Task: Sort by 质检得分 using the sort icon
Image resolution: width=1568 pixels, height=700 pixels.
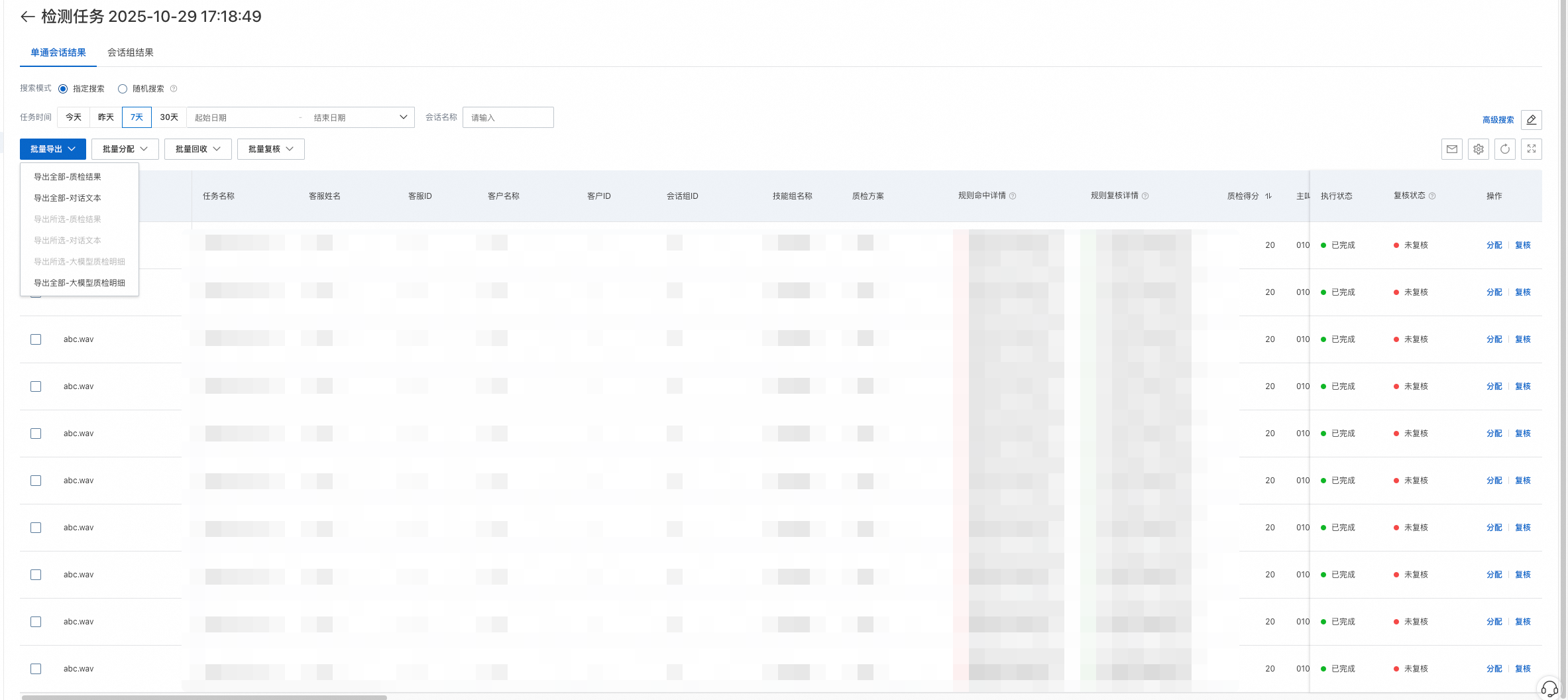Action: coord(1268,196)
